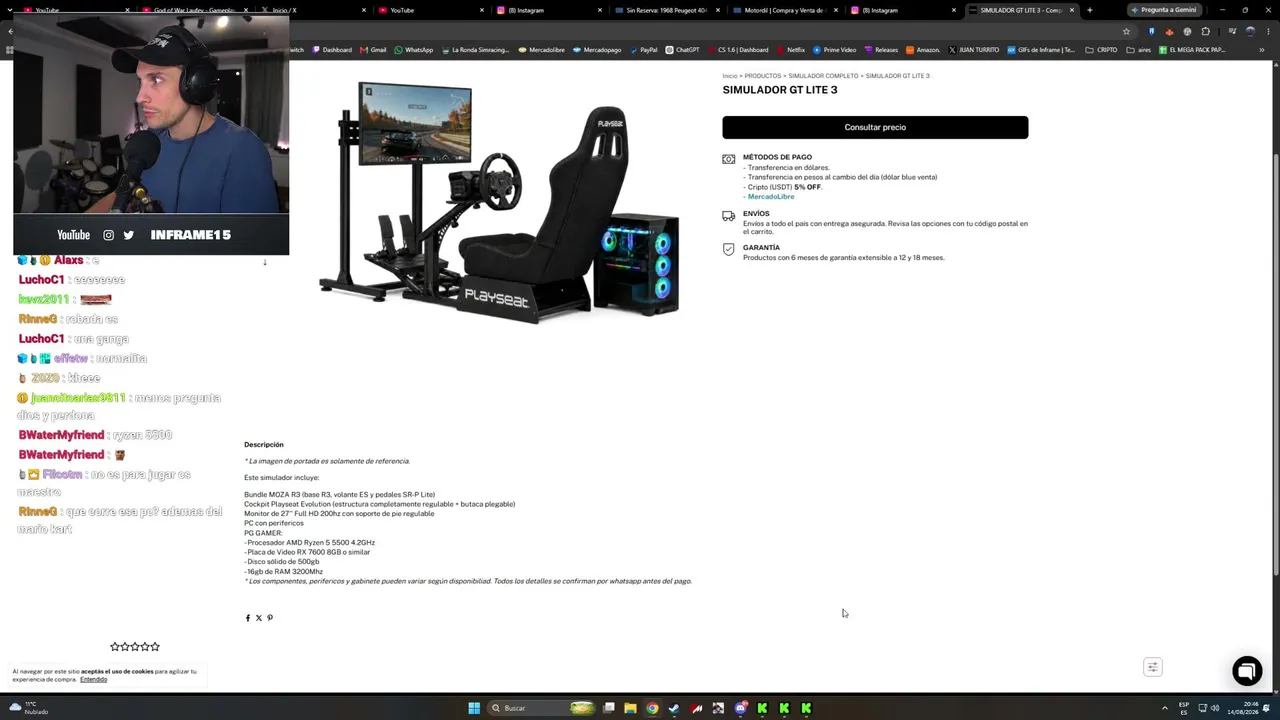
Task: Open File Explorer from taskbar
Action: coord(630,708)
